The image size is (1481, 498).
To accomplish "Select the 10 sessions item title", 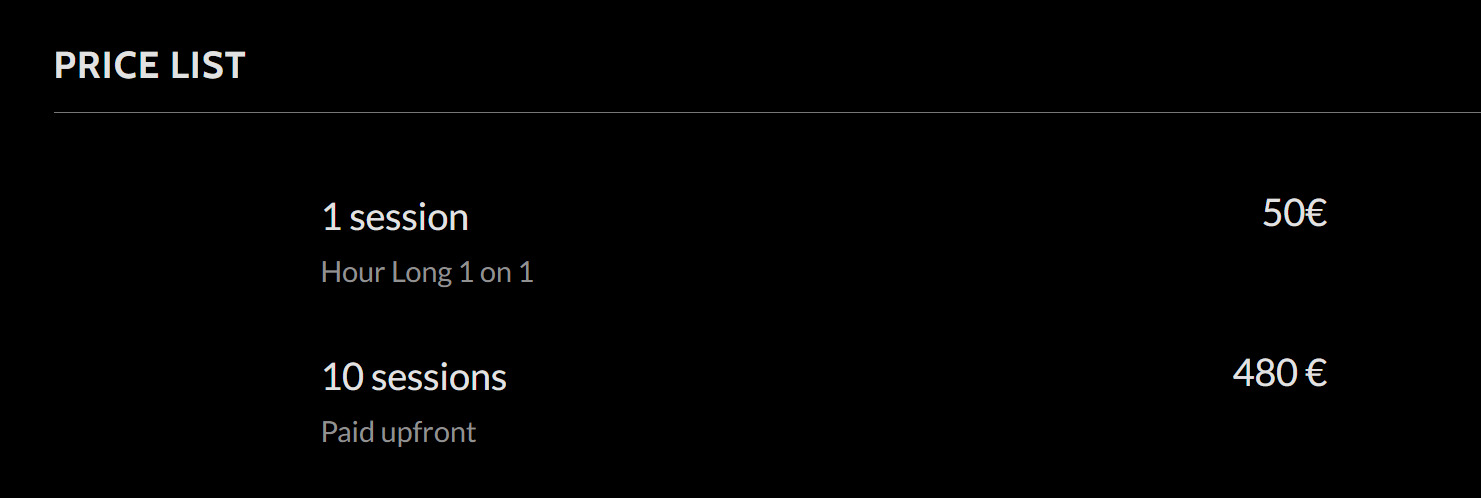I will point(414,377).
